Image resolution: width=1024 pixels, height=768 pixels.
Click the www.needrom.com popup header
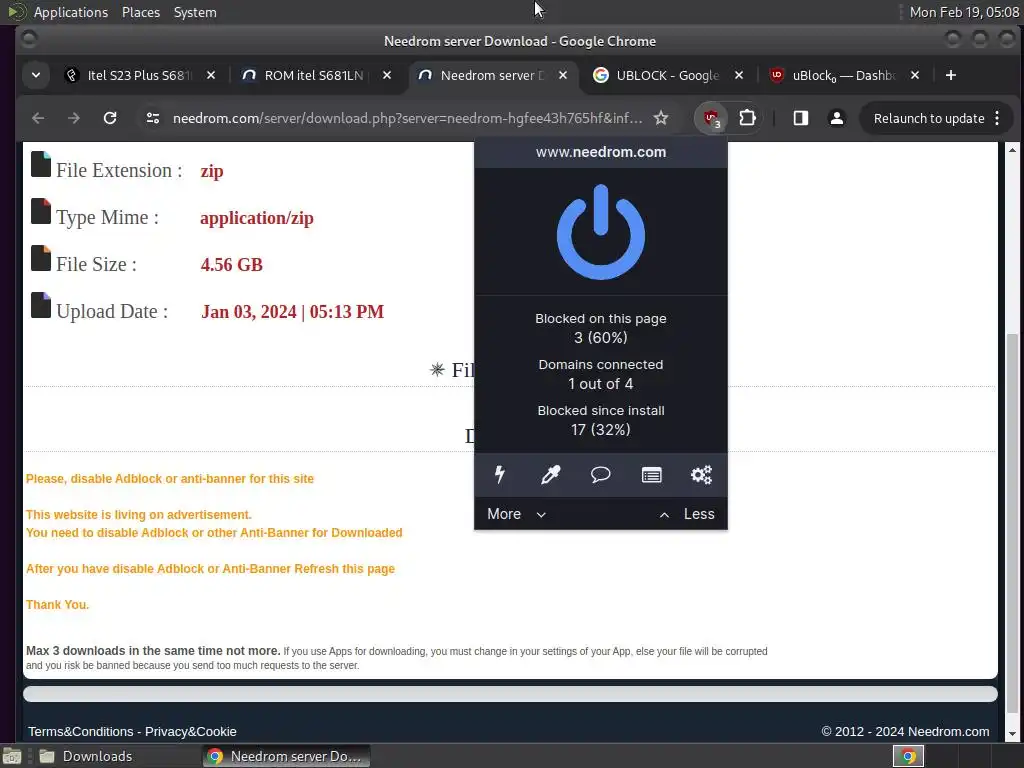pyautogui.click(x=601, y=152)
